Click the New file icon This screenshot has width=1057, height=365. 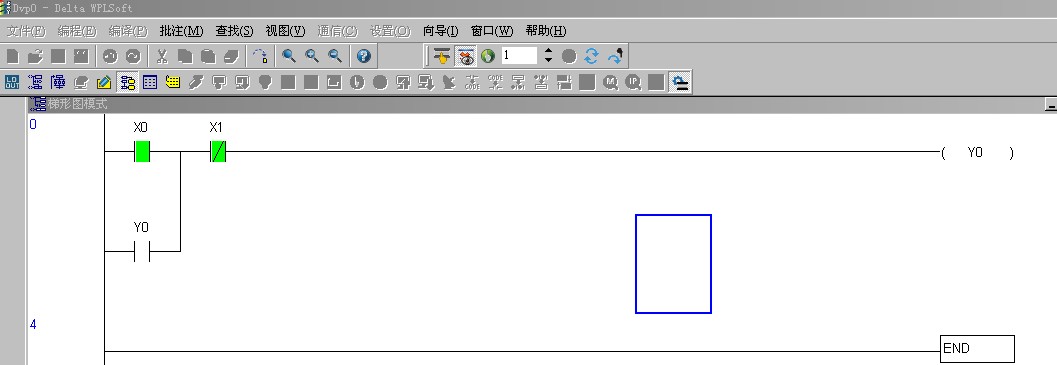tap(13, 56)
